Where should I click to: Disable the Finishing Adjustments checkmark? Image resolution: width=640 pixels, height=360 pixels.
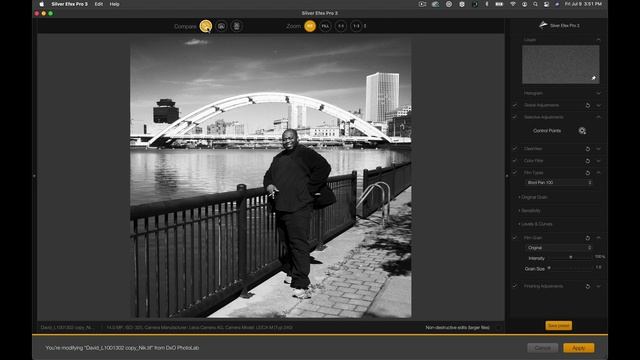515,286
